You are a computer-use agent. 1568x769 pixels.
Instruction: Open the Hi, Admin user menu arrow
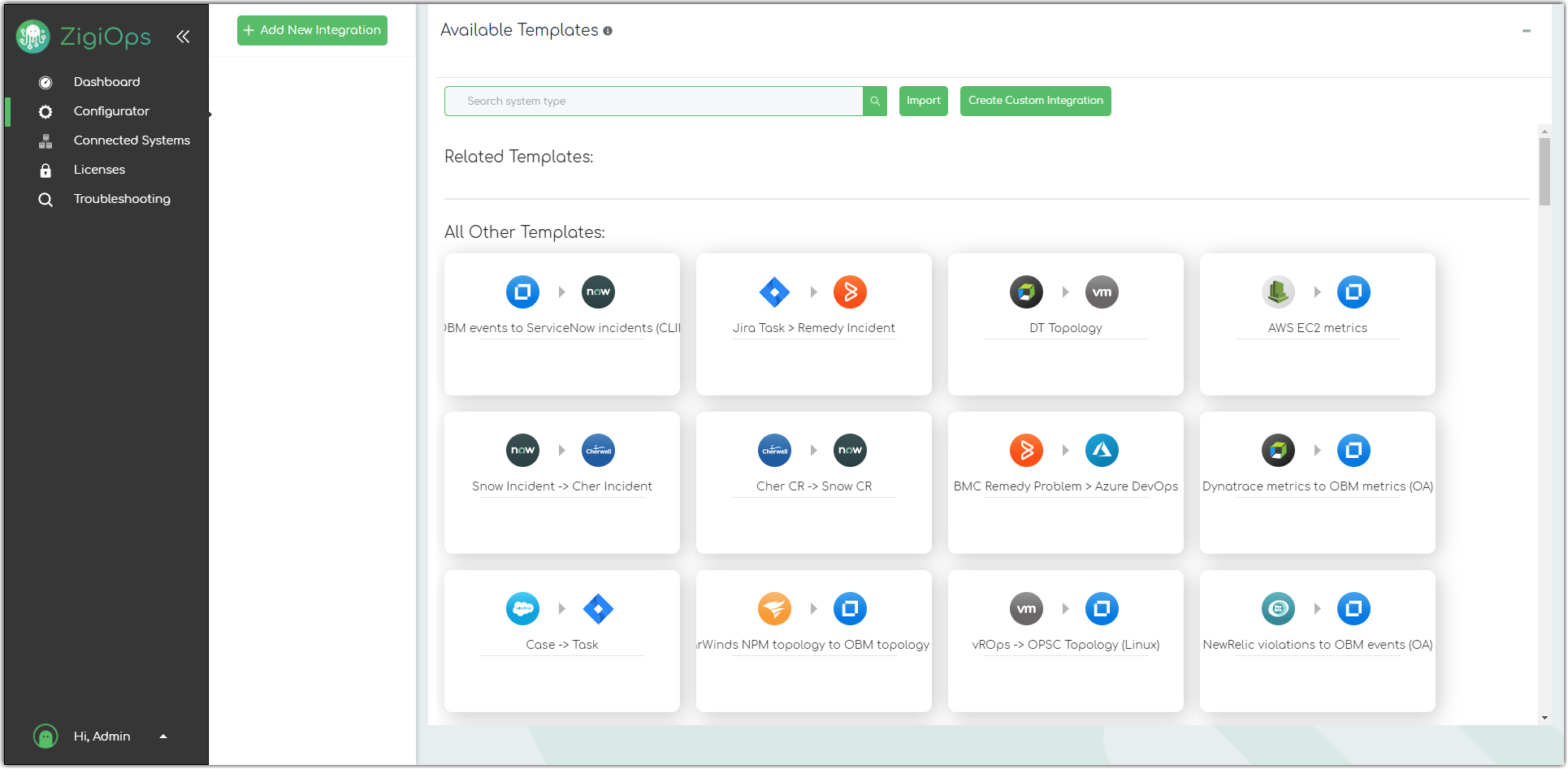pyautogui.click(x=163, y=737)
